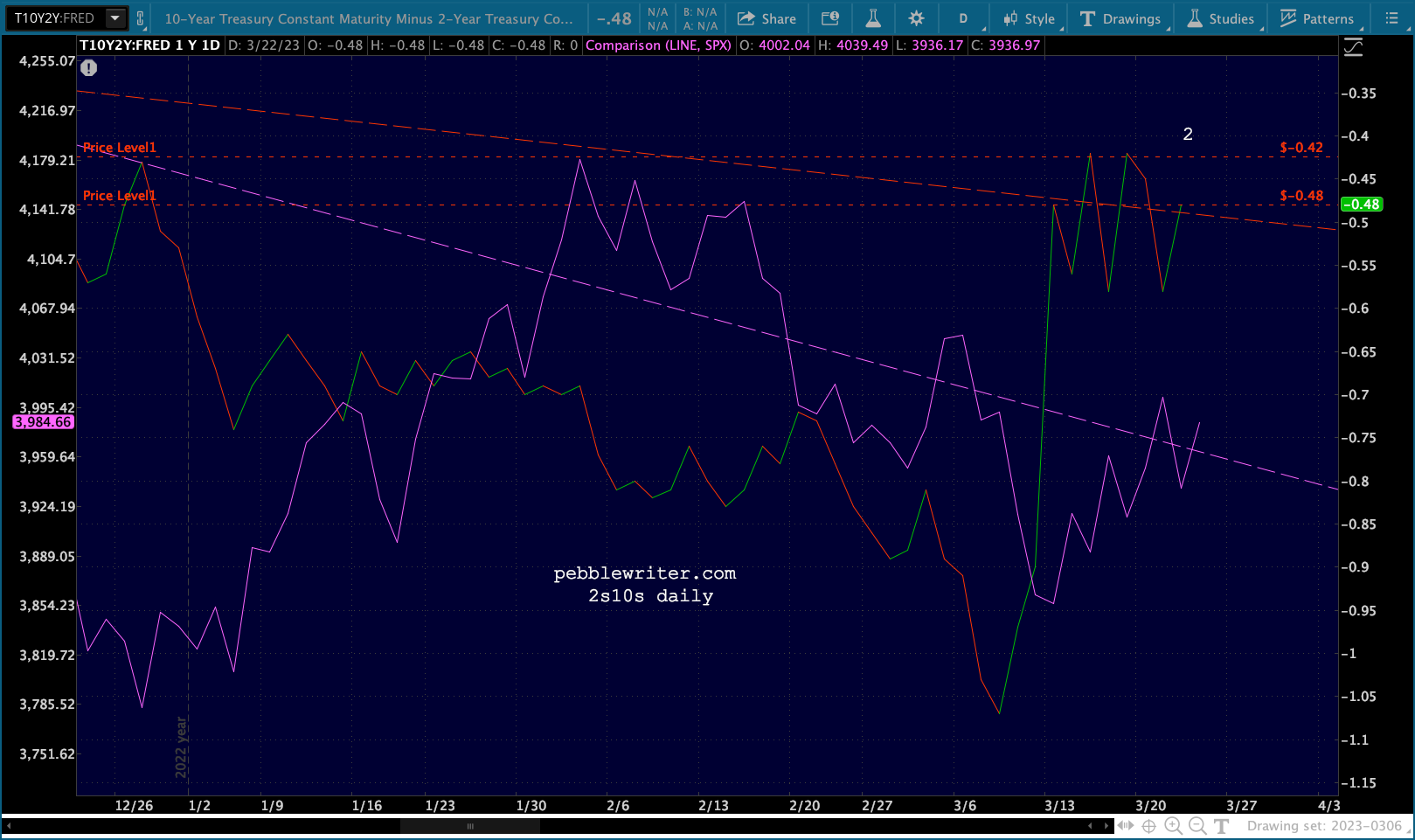Click the text T drawing tool icon
Image resolution: width=1415 pixels, height=840 pixels.
point(1222,826)
